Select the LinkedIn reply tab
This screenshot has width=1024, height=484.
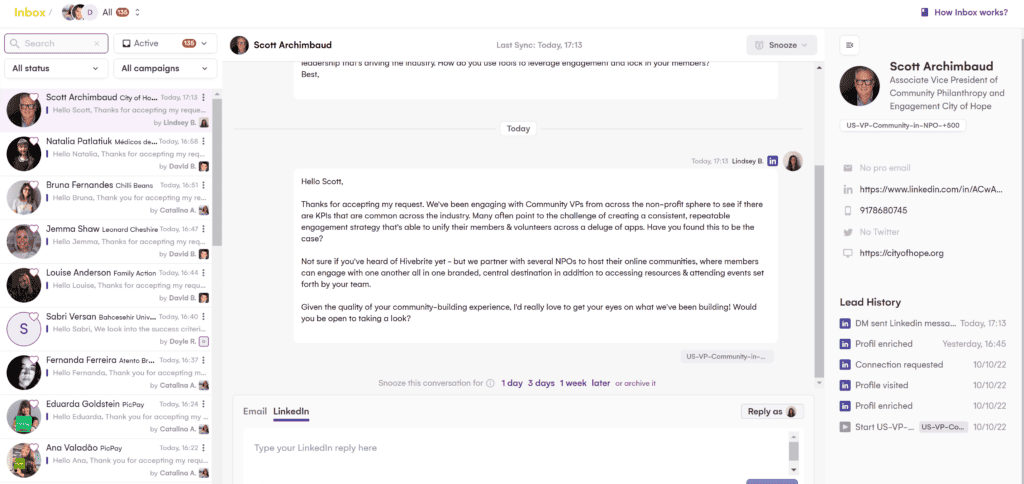[x=291, y=411]
